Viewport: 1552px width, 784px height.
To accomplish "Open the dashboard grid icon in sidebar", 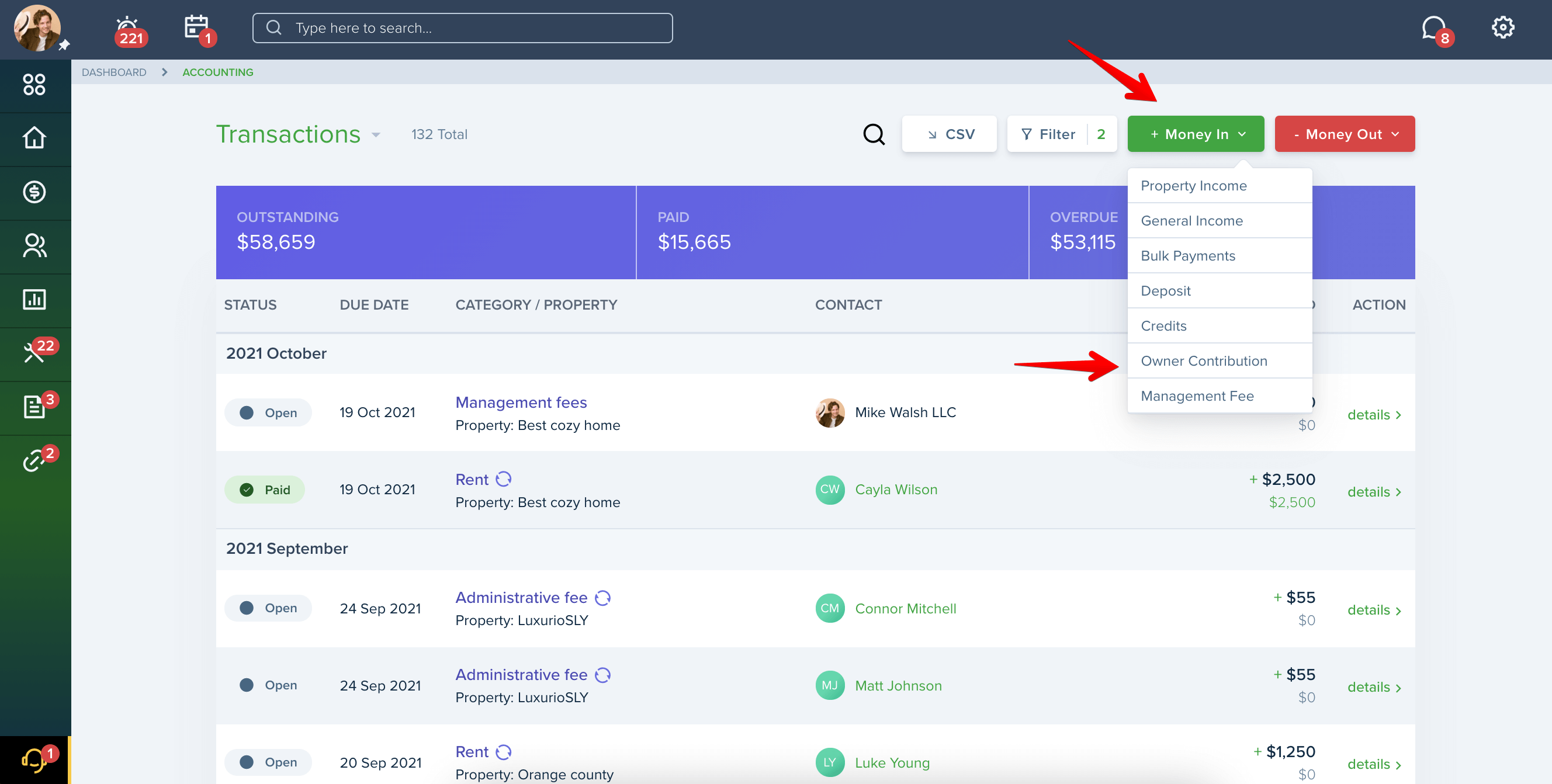I will click(x=34, y=85).
